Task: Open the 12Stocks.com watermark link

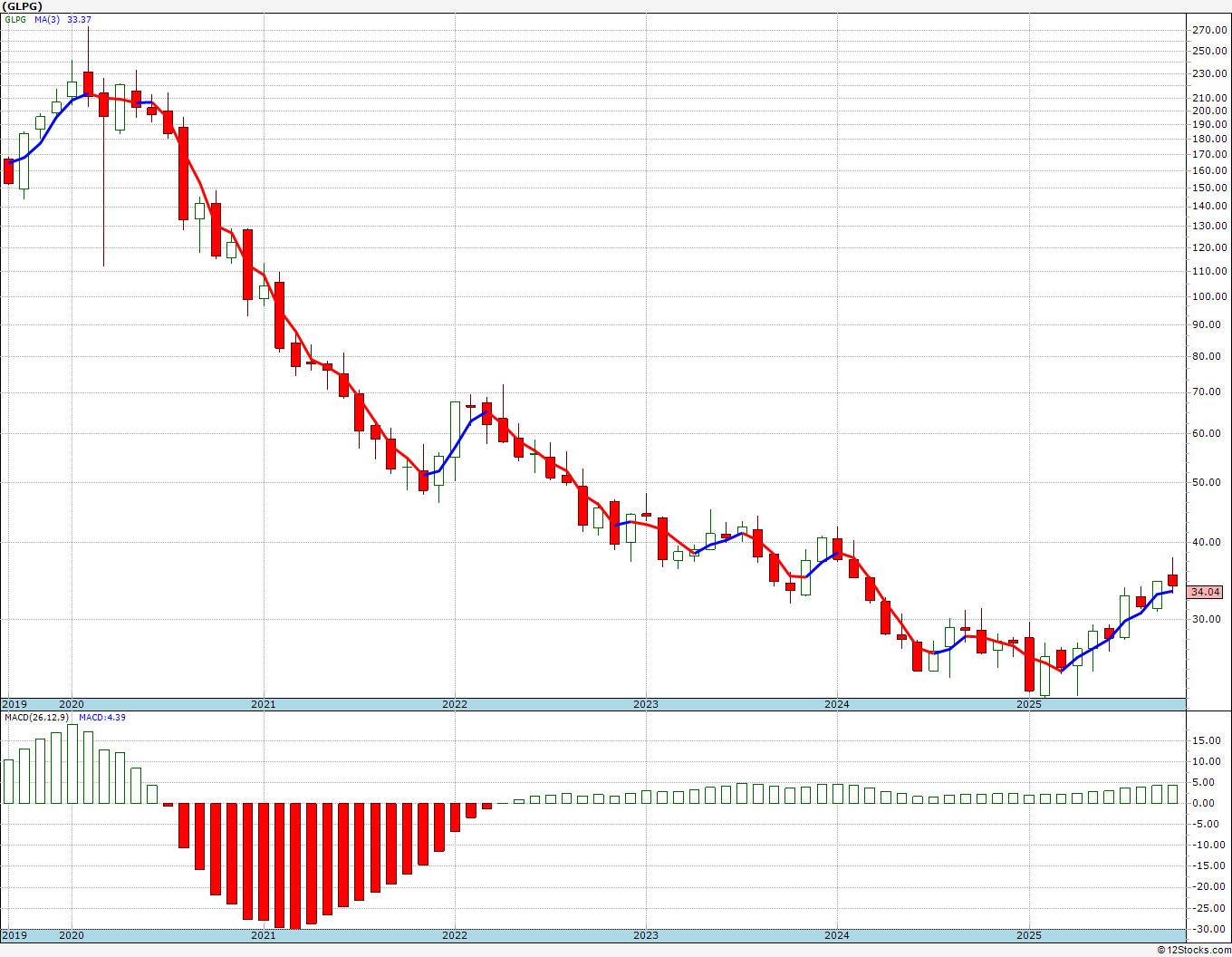Action: 1194,950
